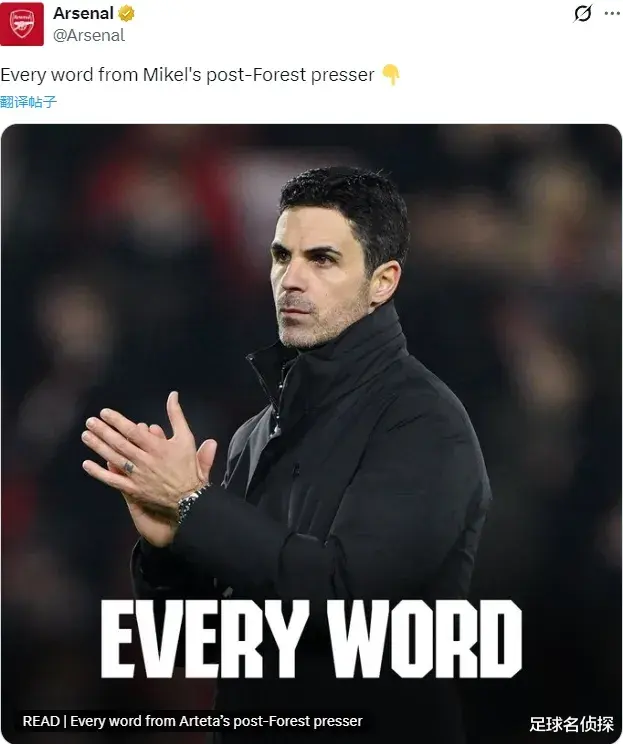
Task: Select the Arsenal display name
Action: point(83,13)
